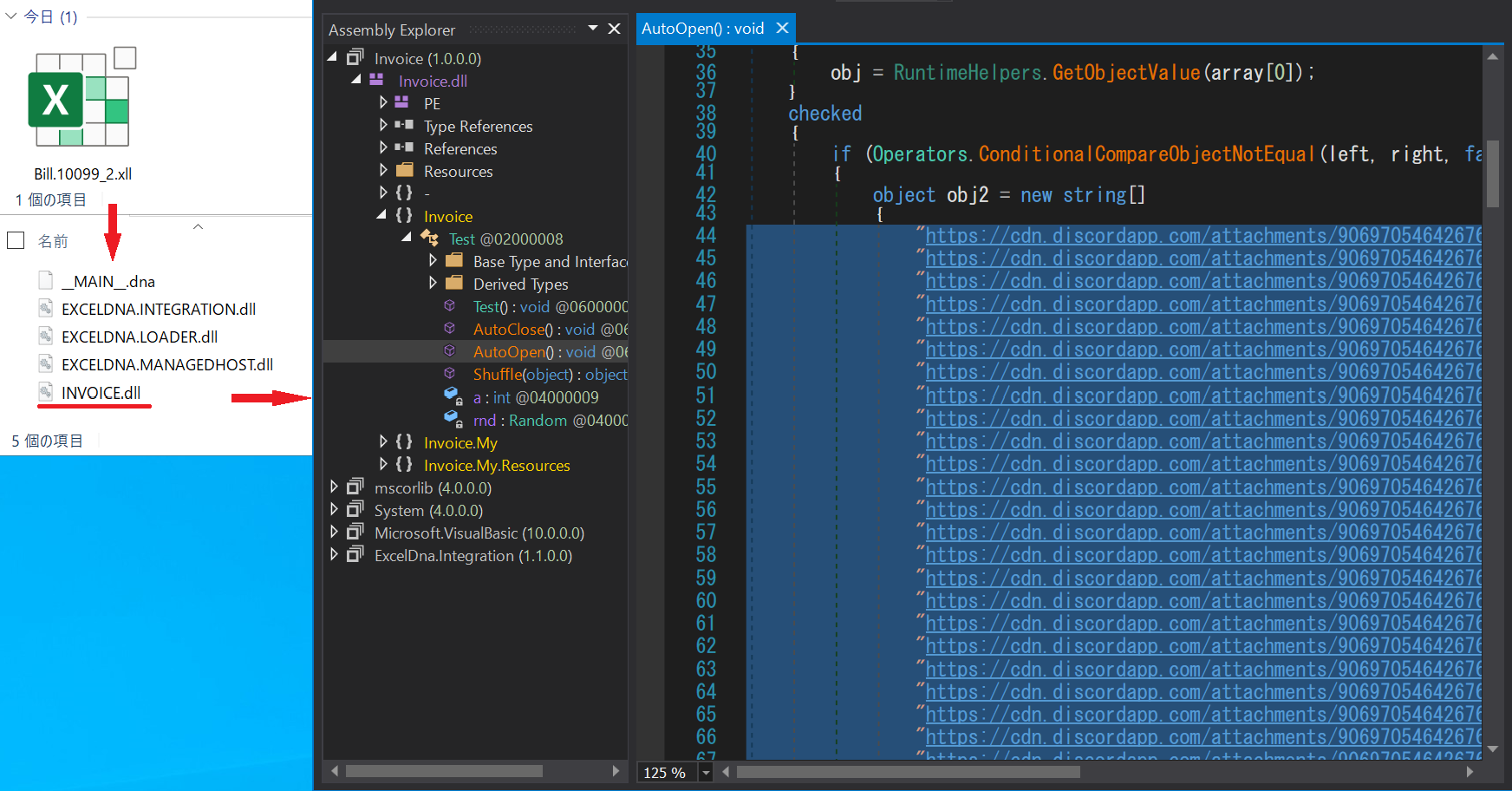
Task: Expand the Invoice.My namespace node
Action: pyautogui.click(x=383, y=441)
